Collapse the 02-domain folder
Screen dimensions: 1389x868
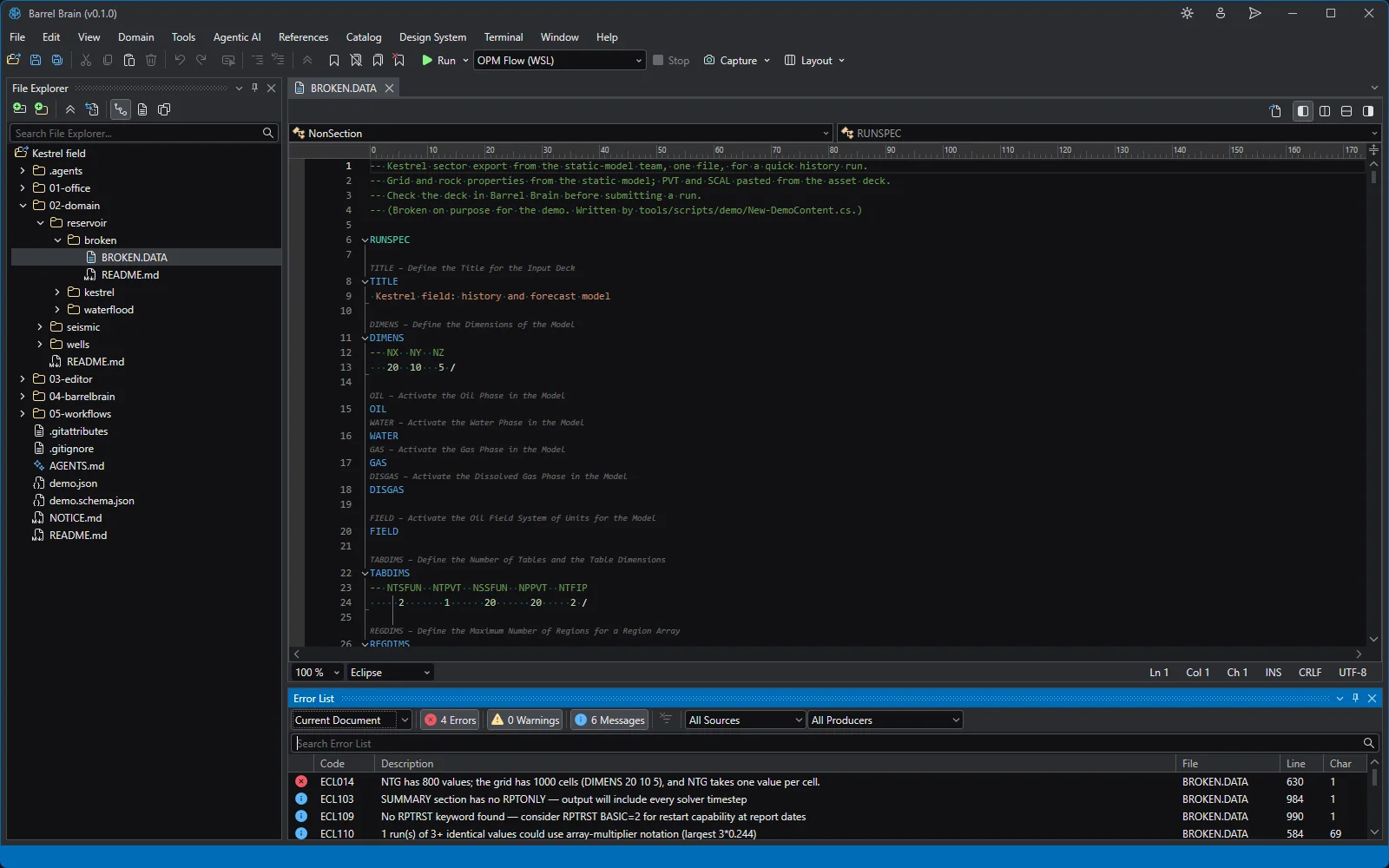(x=23, y=206)
